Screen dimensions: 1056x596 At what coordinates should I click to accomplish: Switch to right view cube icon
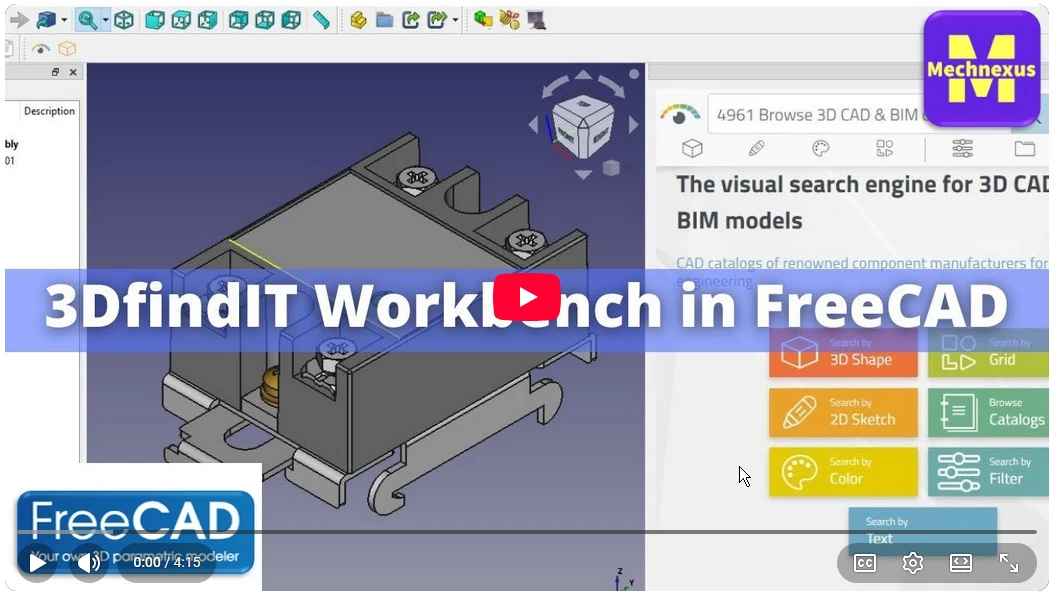[207, 20]
